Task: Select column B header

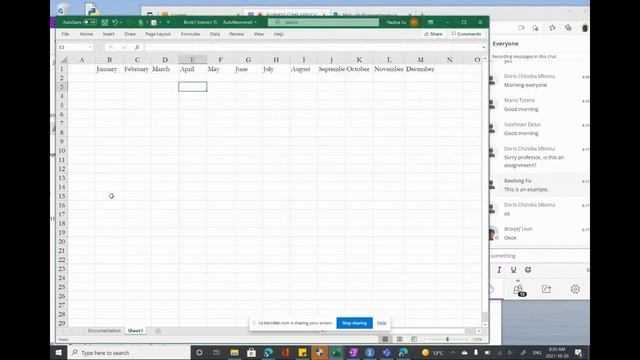Action: click(x=109, y=60)
